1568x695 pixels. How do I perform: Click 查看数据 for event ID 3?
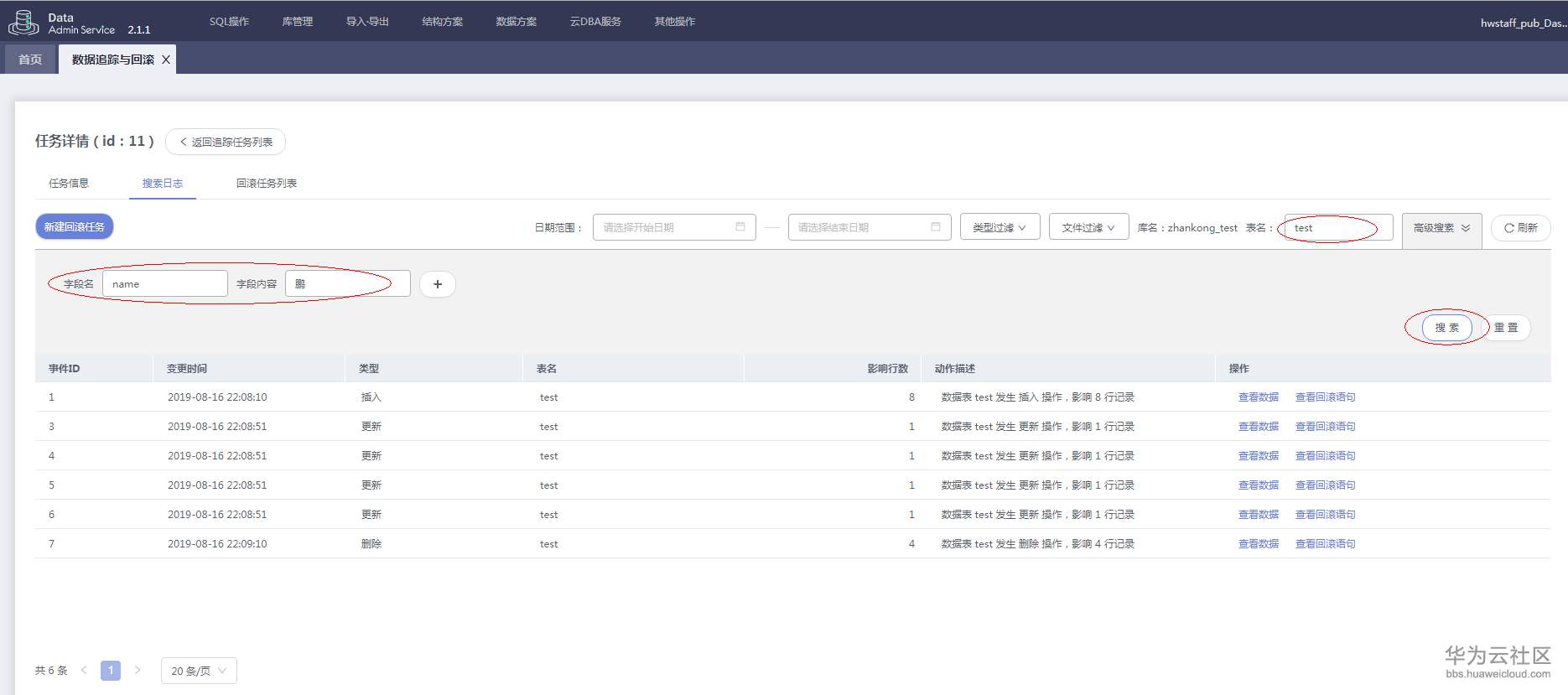pyautogui.click(x=1259, y=427)
